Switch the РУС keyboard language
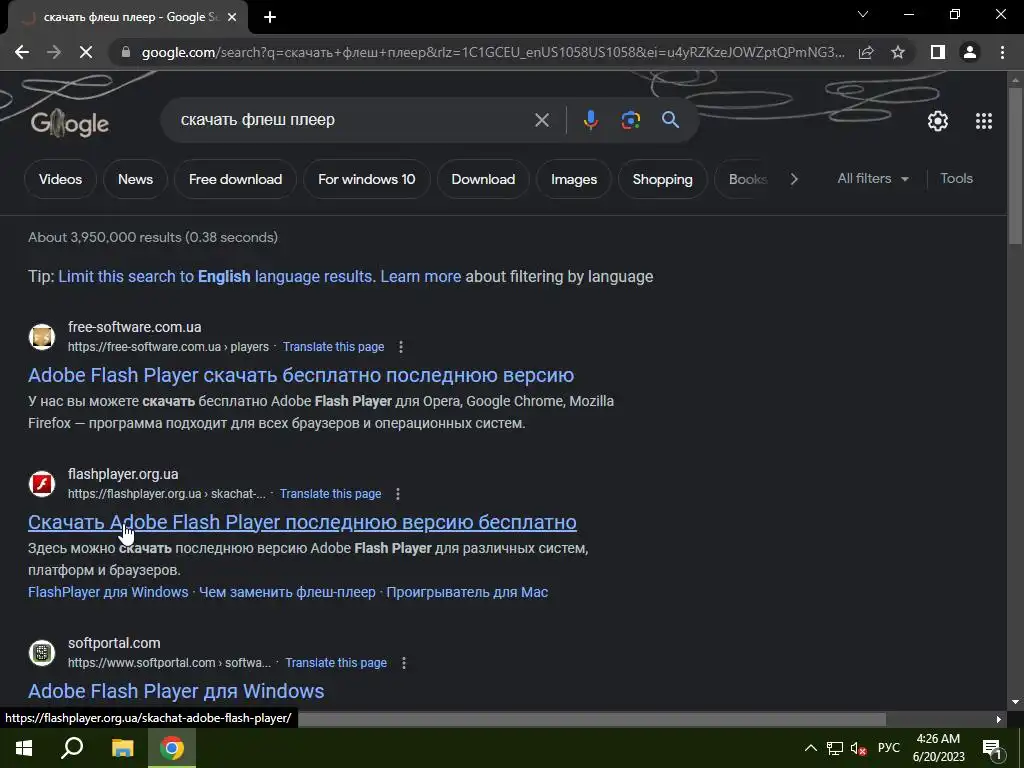The image size is (1024, 768). (x=888, y=748)
